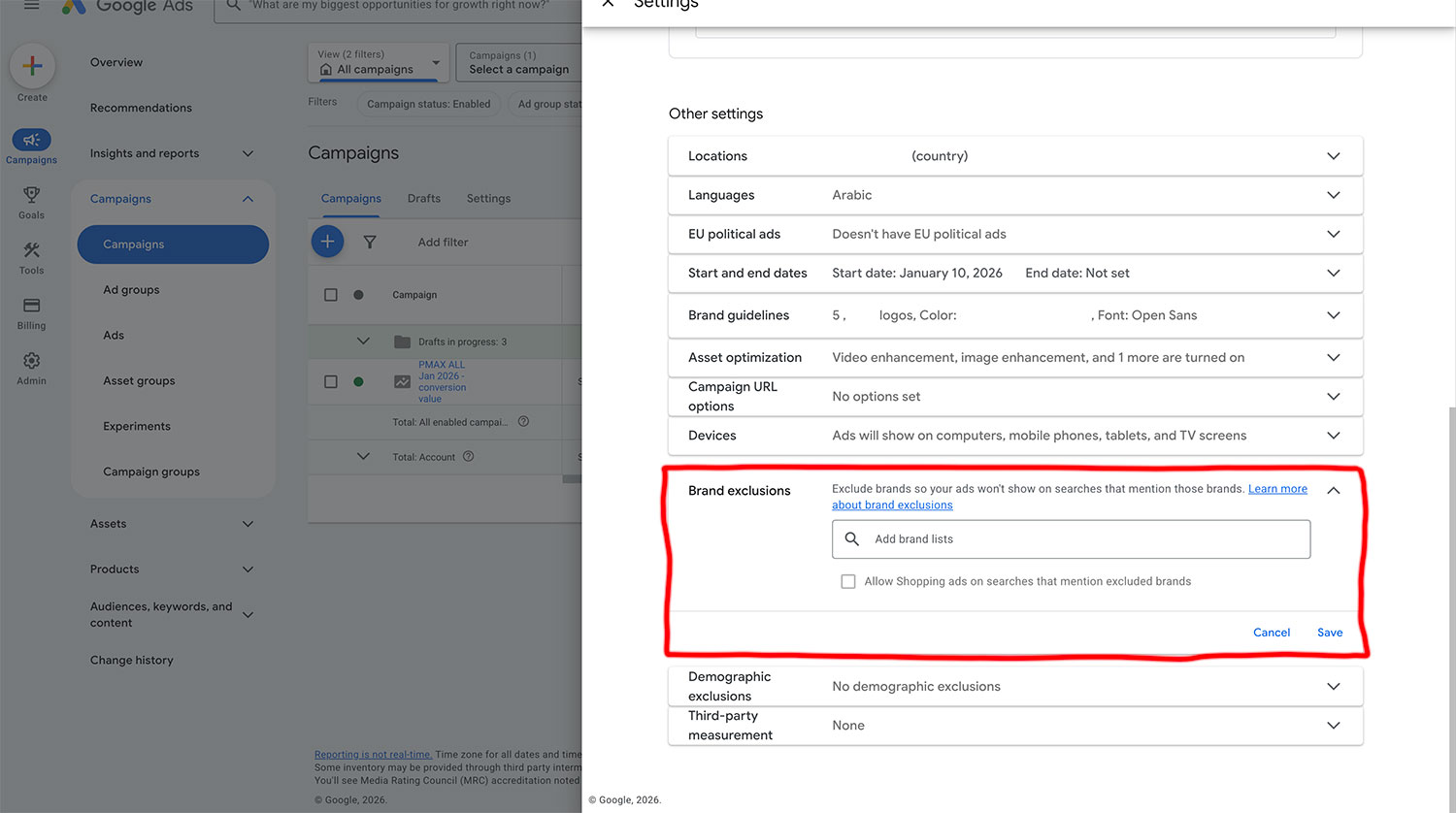This screenshot has width=1456, height=813.
Task: Switch to the Drafts tab
Action: (x=423, y=199)
